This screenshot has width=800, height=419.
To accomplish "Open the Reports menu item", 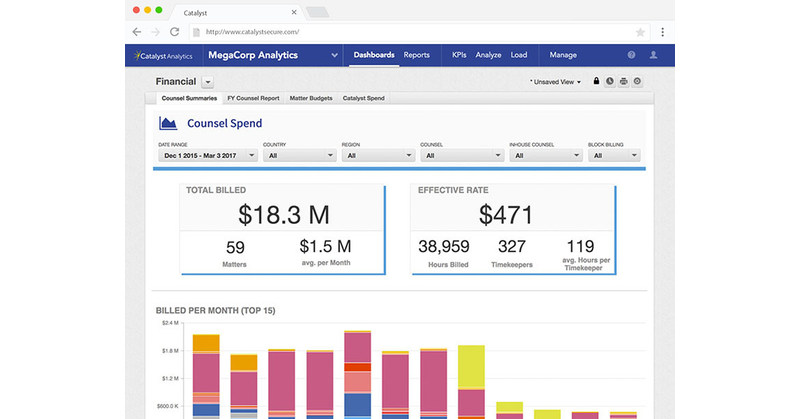I will (x=416, y=55).
